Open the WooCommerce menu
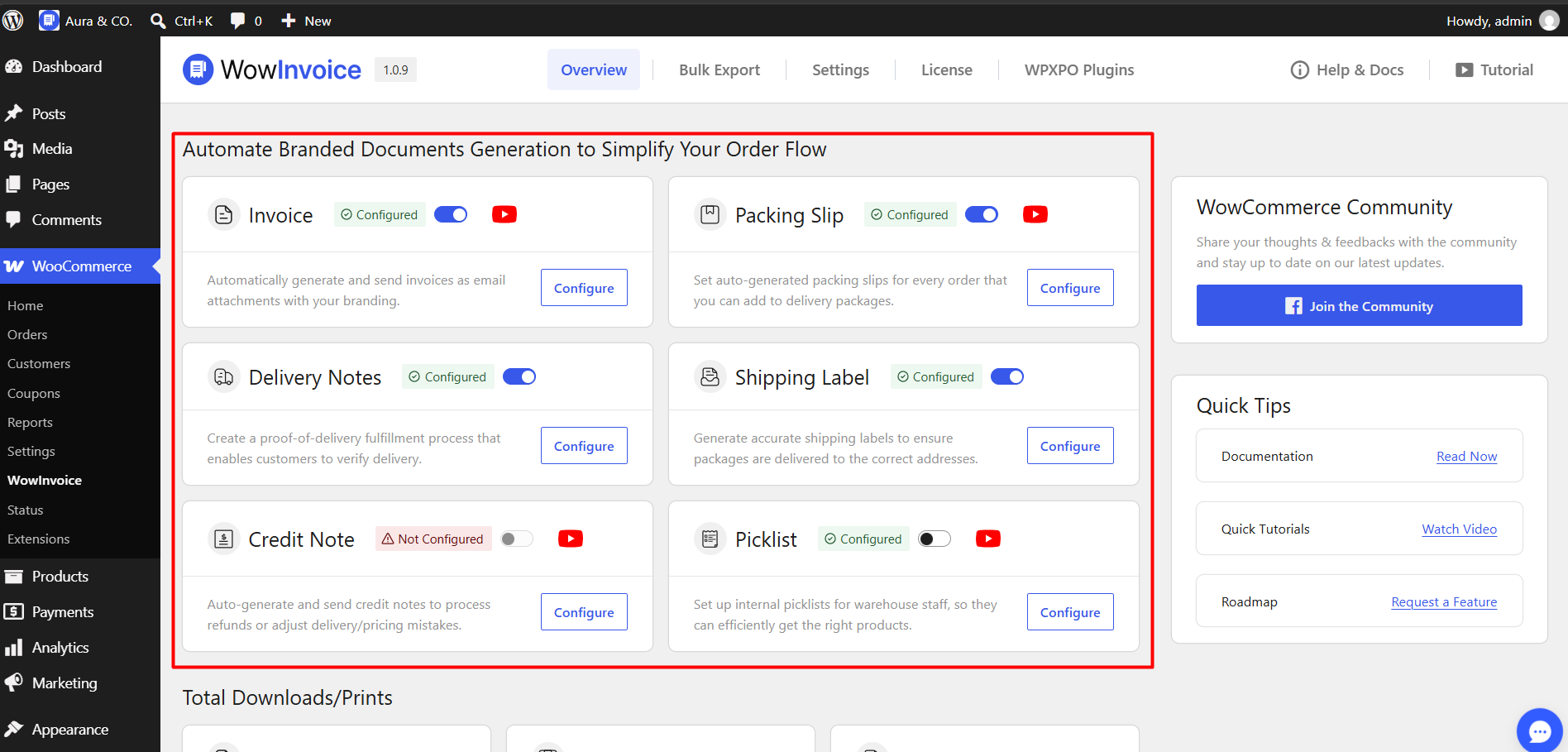Viewport: 1568px width, 752px height. pos(80,266)
